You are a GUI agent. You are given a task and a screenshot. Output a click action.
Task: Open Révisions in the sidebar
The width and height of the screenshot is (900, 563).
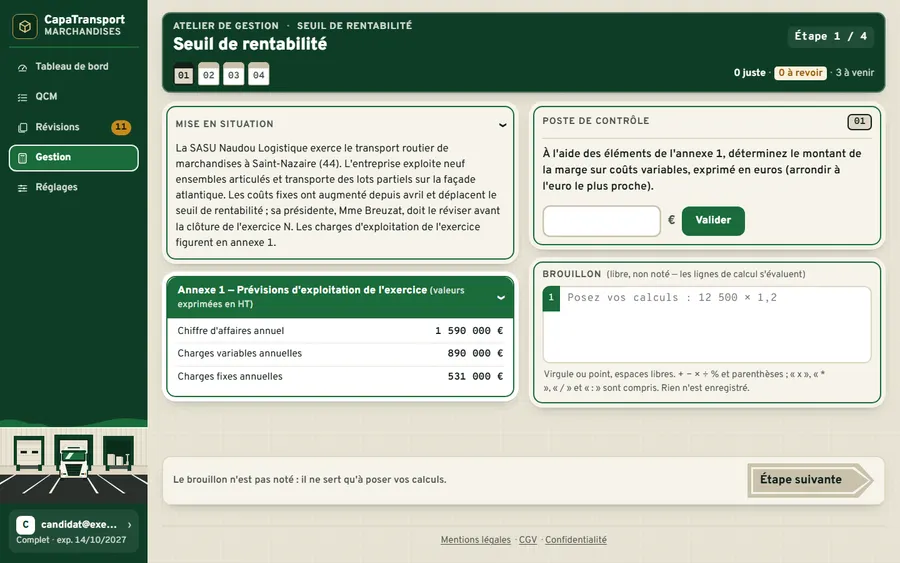73,127
